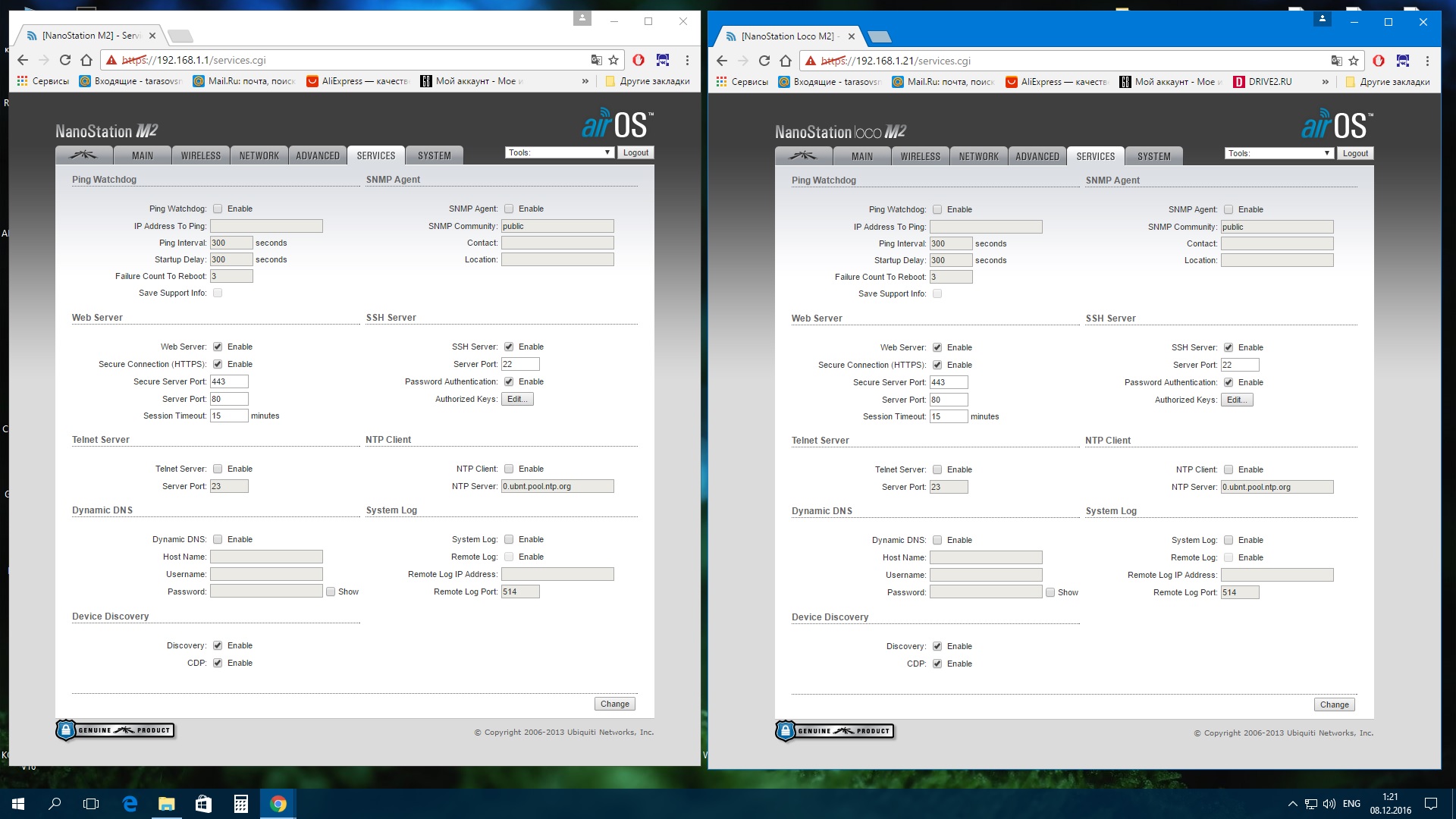This screenshot has height=819, width=1456.
Task: Click IP Address To Ping field, left window
Action: (x=266, y=226)
